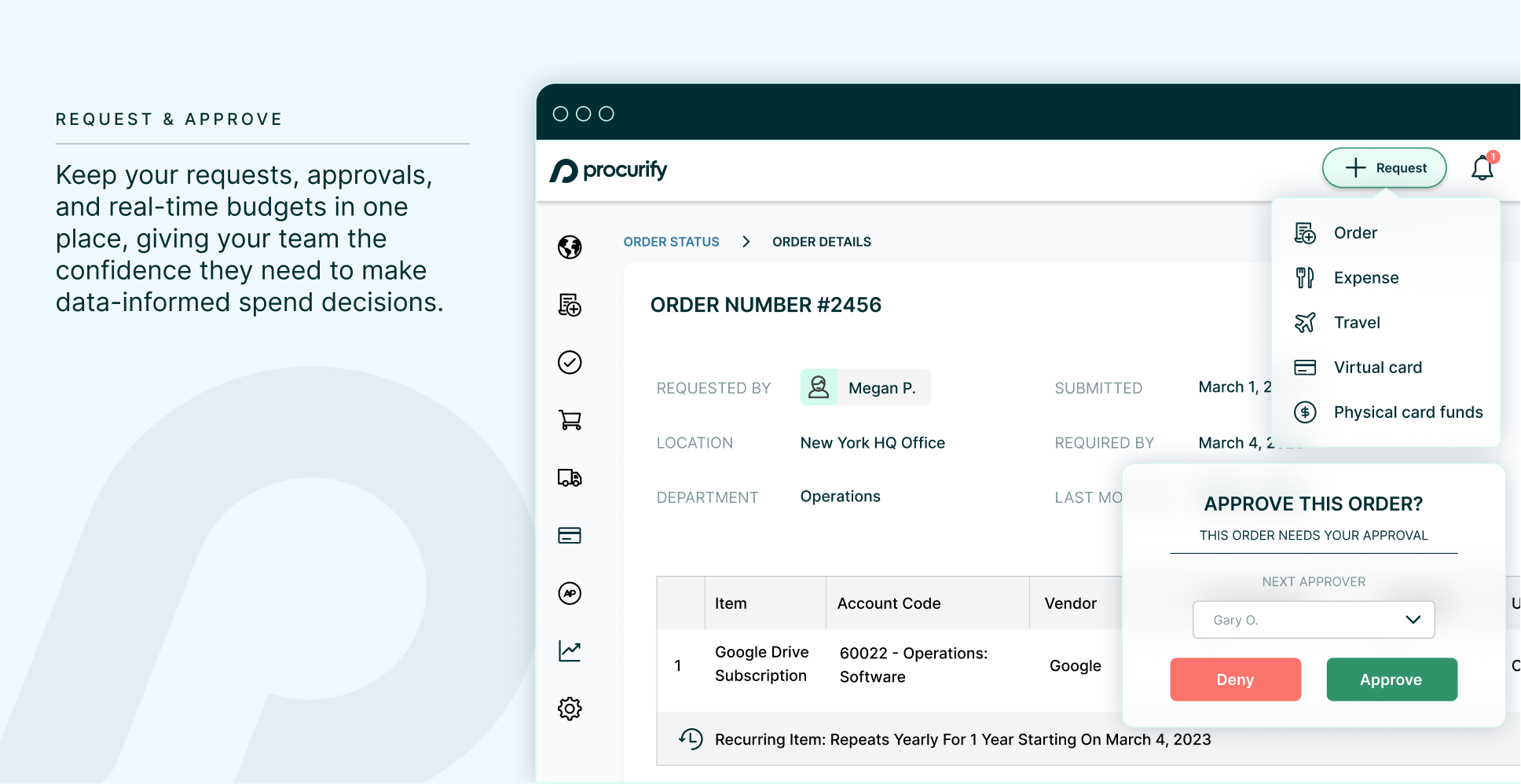Click the approvals checkmark icon

click(570, 362)
